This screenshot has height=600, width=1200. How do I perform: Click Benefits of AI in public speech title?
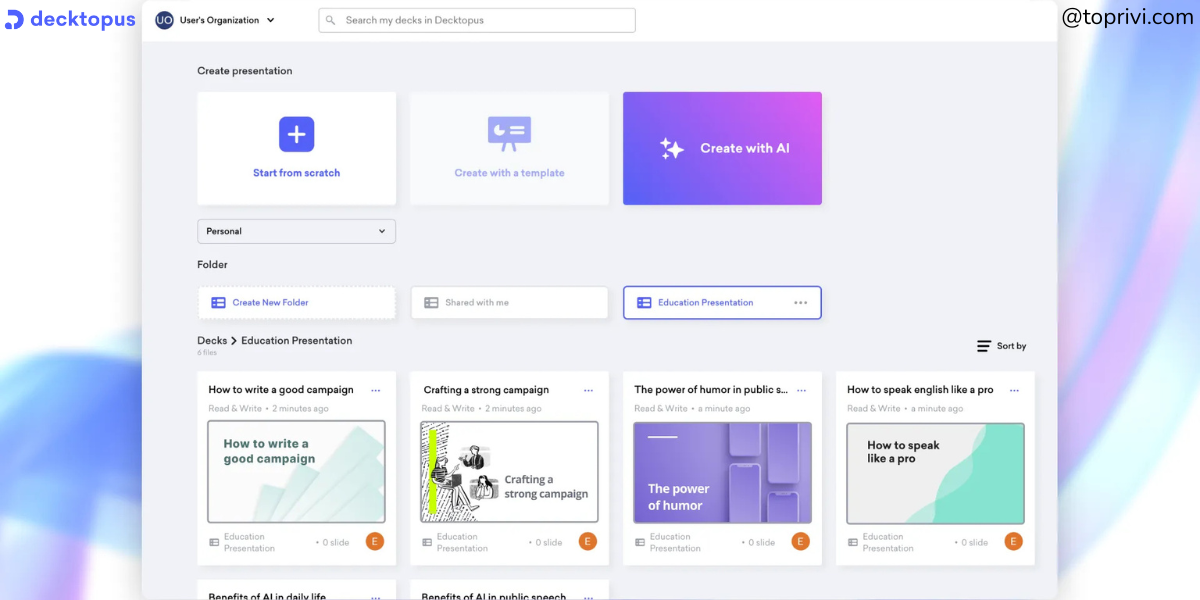click(x=494, y=596)
